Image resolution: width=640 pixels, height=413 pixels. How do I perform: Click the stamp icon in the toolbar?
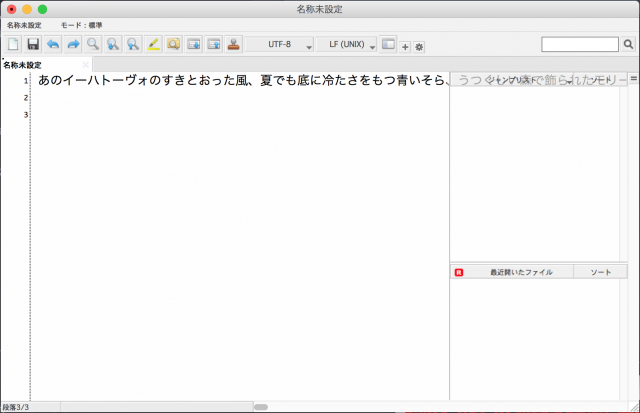pos(233,45)
